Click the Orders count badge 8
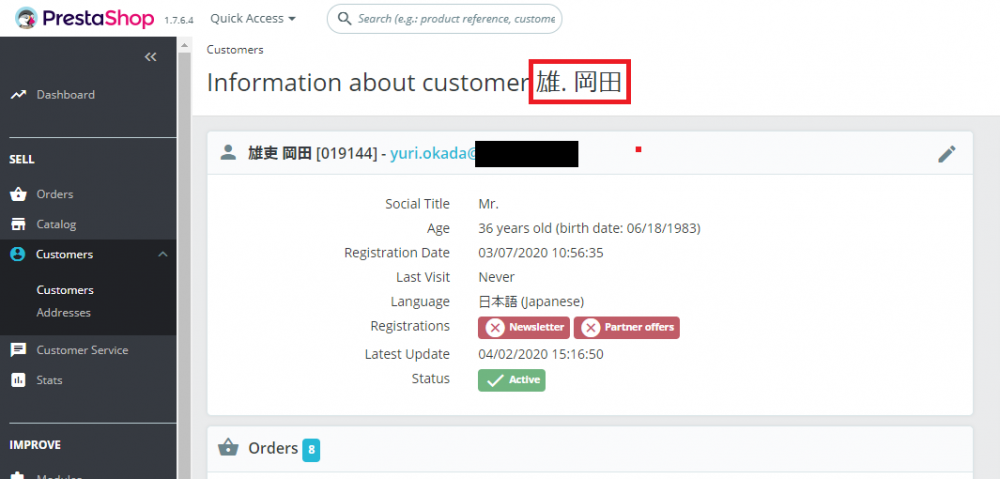 click(311, 450)
